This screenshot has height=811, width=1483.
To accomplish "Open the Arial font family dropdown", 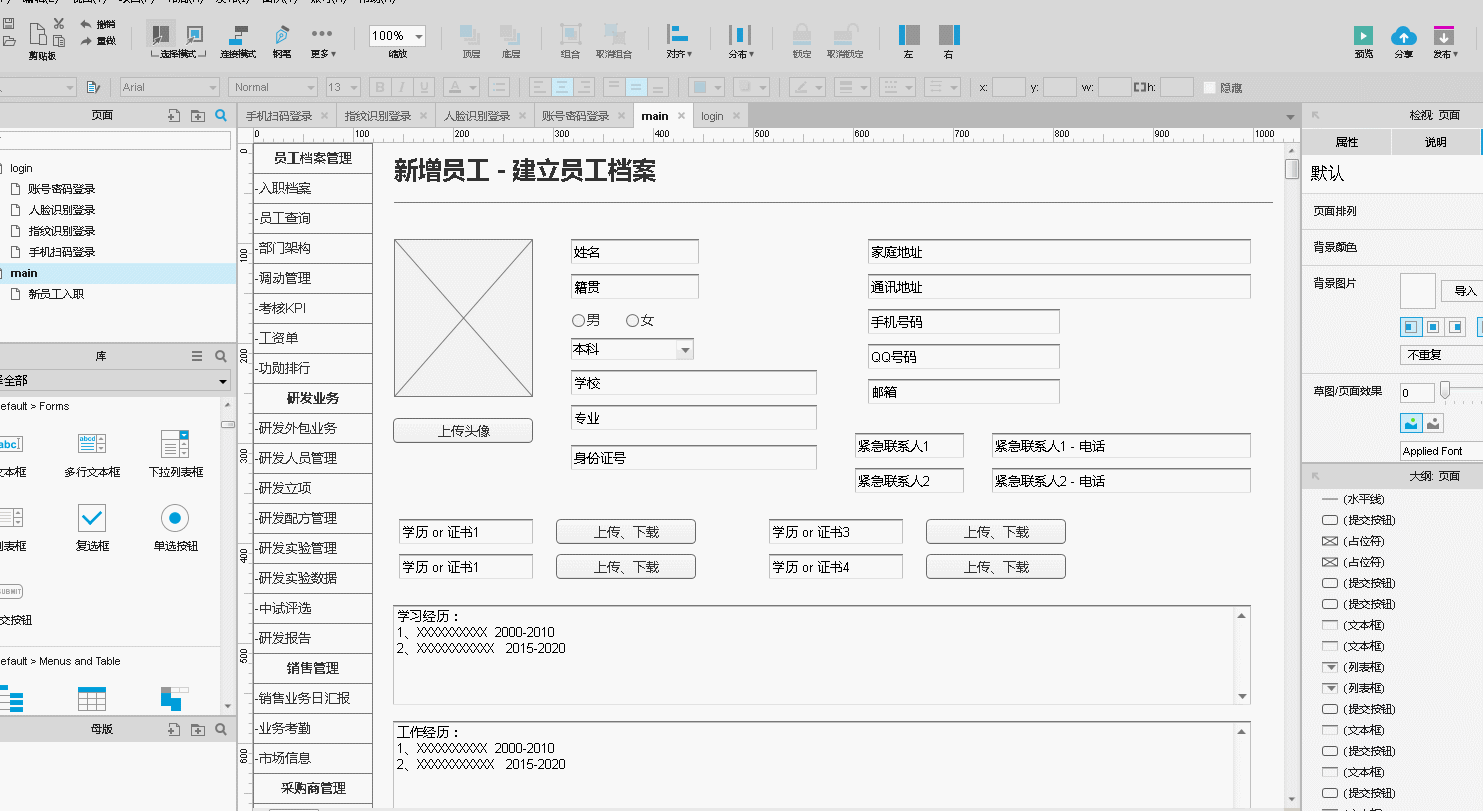I will click(x=169, y=88).
